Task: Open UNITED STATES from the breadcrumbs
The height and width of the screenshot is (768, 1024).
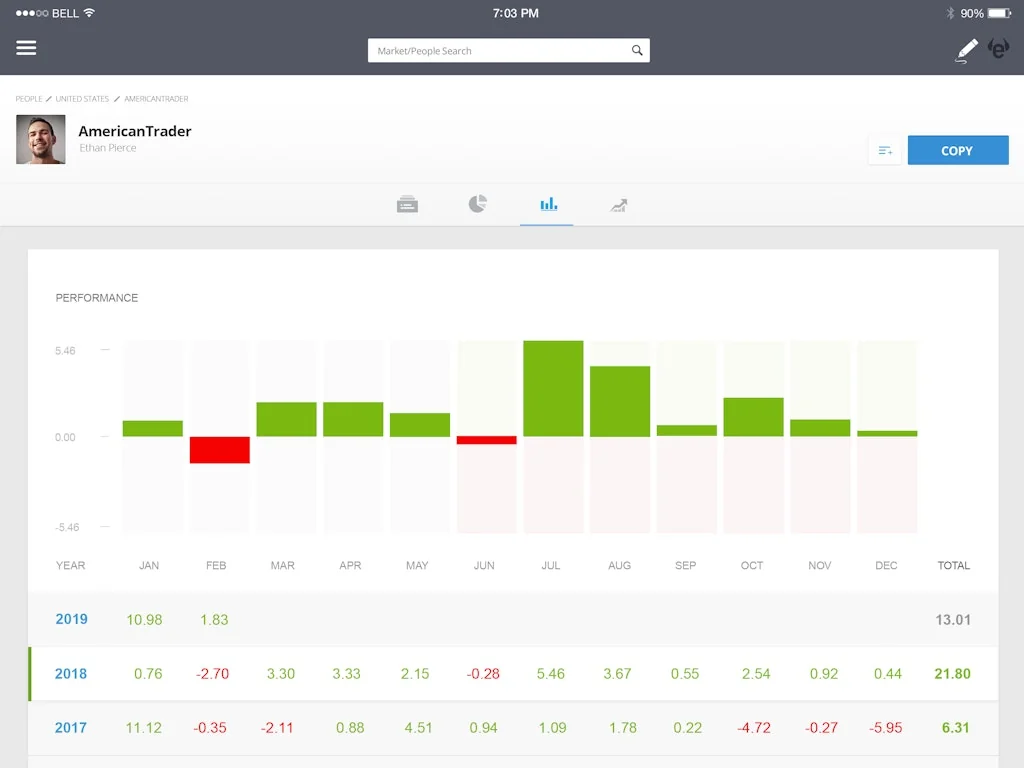Action: pos(80,98)
